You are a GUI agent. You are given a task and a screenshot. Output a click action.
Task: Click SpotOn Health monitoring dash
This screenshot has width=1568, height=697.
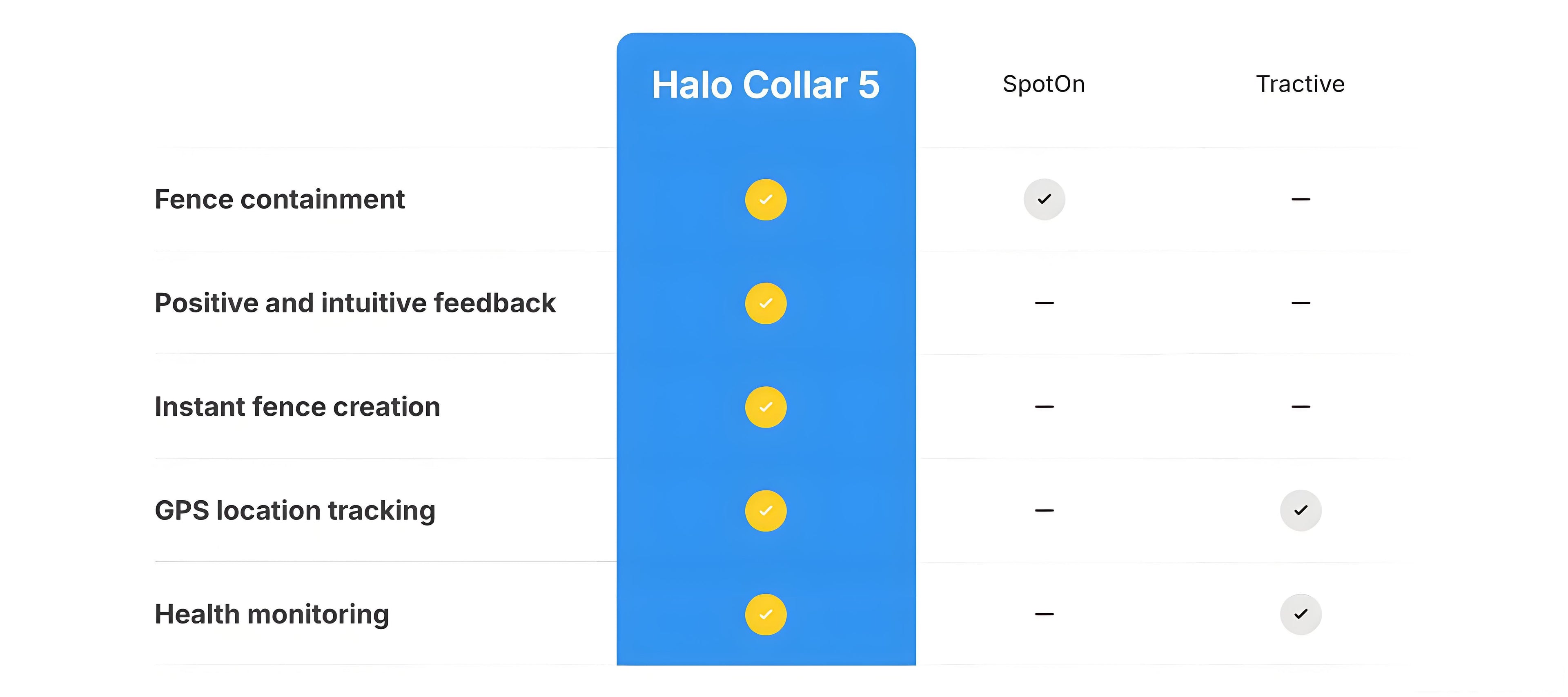coord(1044,614)
